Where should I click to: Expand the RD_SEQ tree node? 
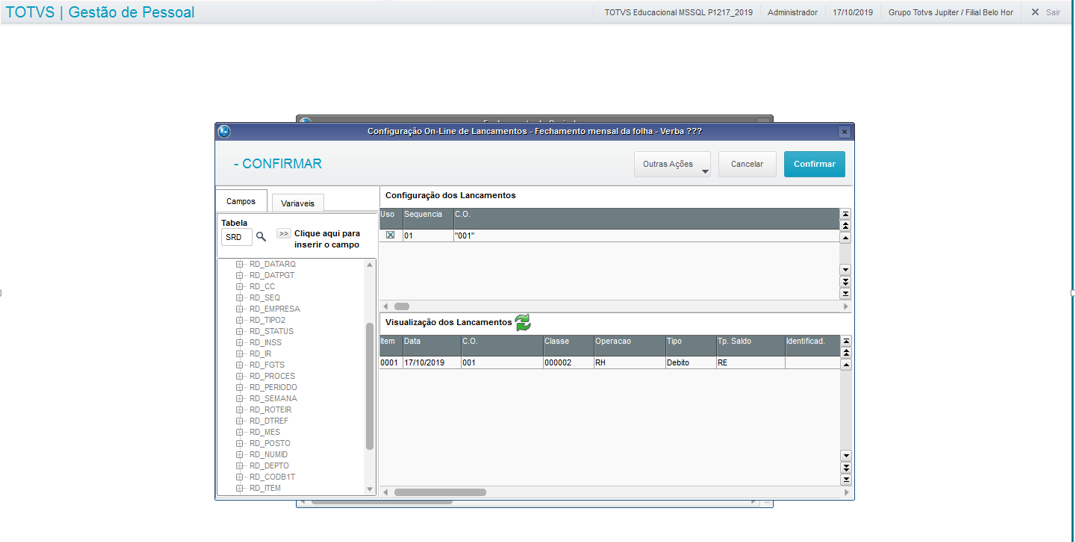point(240,297)
